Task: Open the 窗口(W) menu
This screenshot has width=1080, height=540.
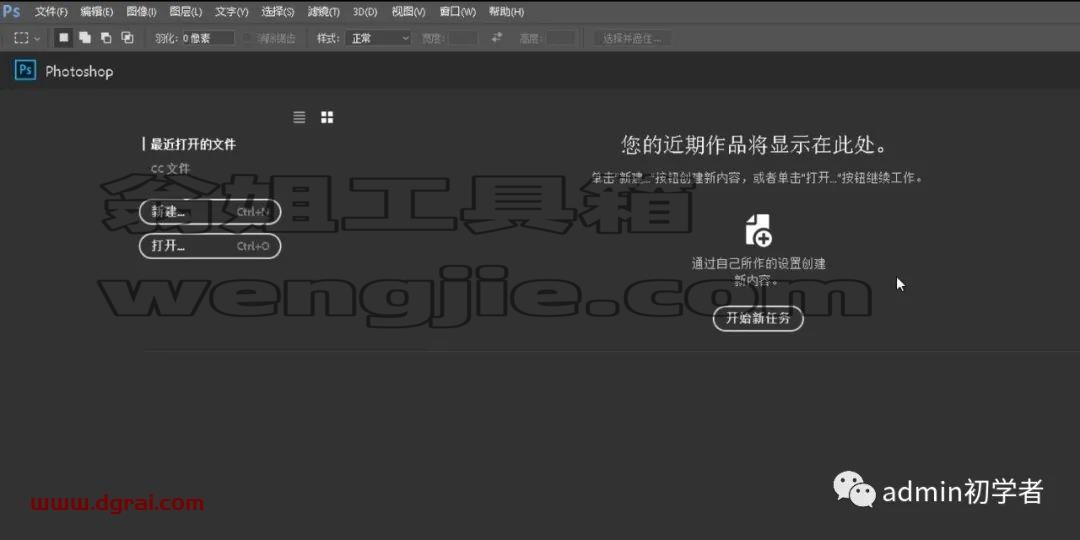Action: click(x=457, y=12)
